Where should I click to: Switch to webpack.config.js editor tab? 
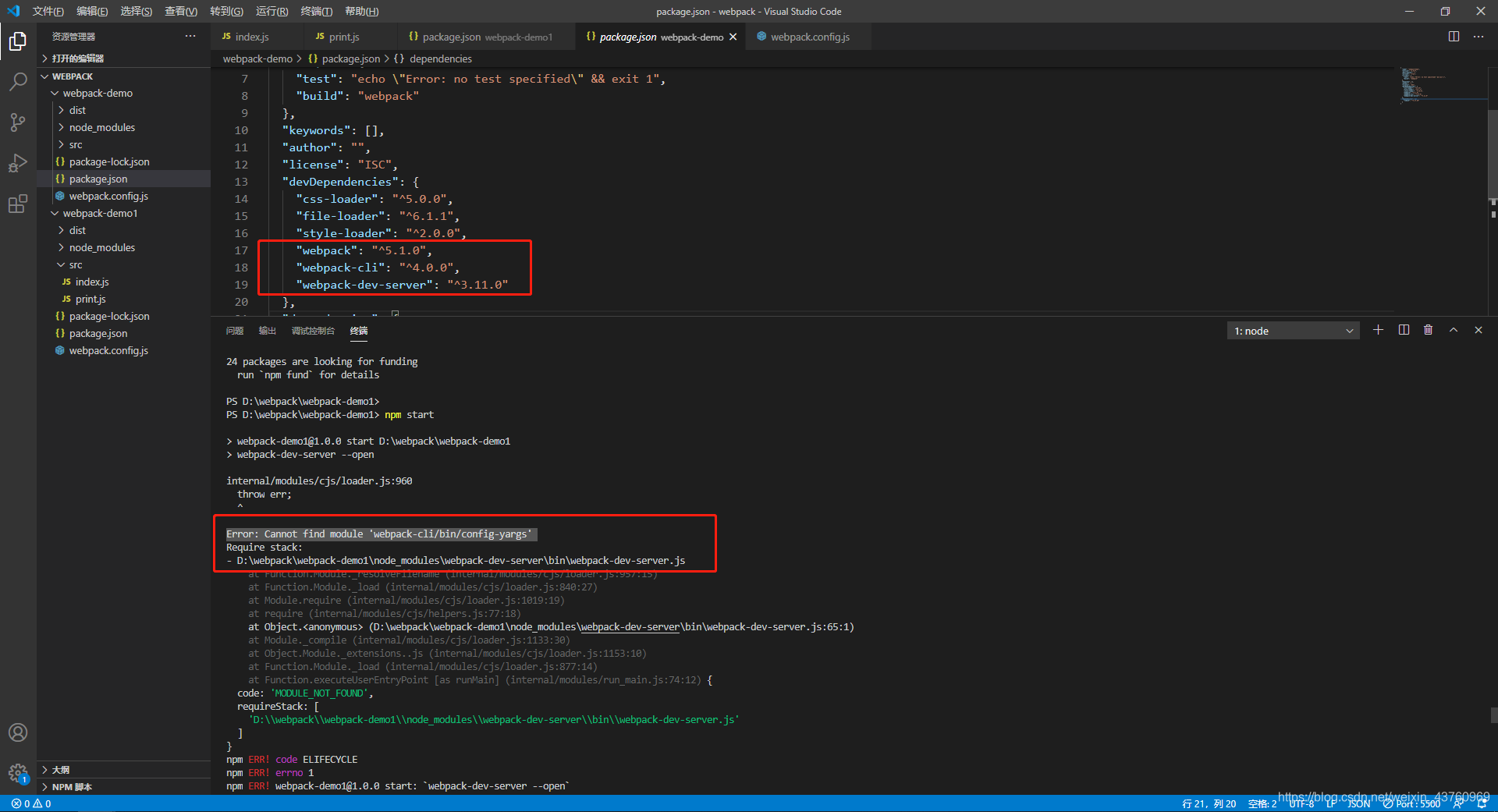(808, 37)
